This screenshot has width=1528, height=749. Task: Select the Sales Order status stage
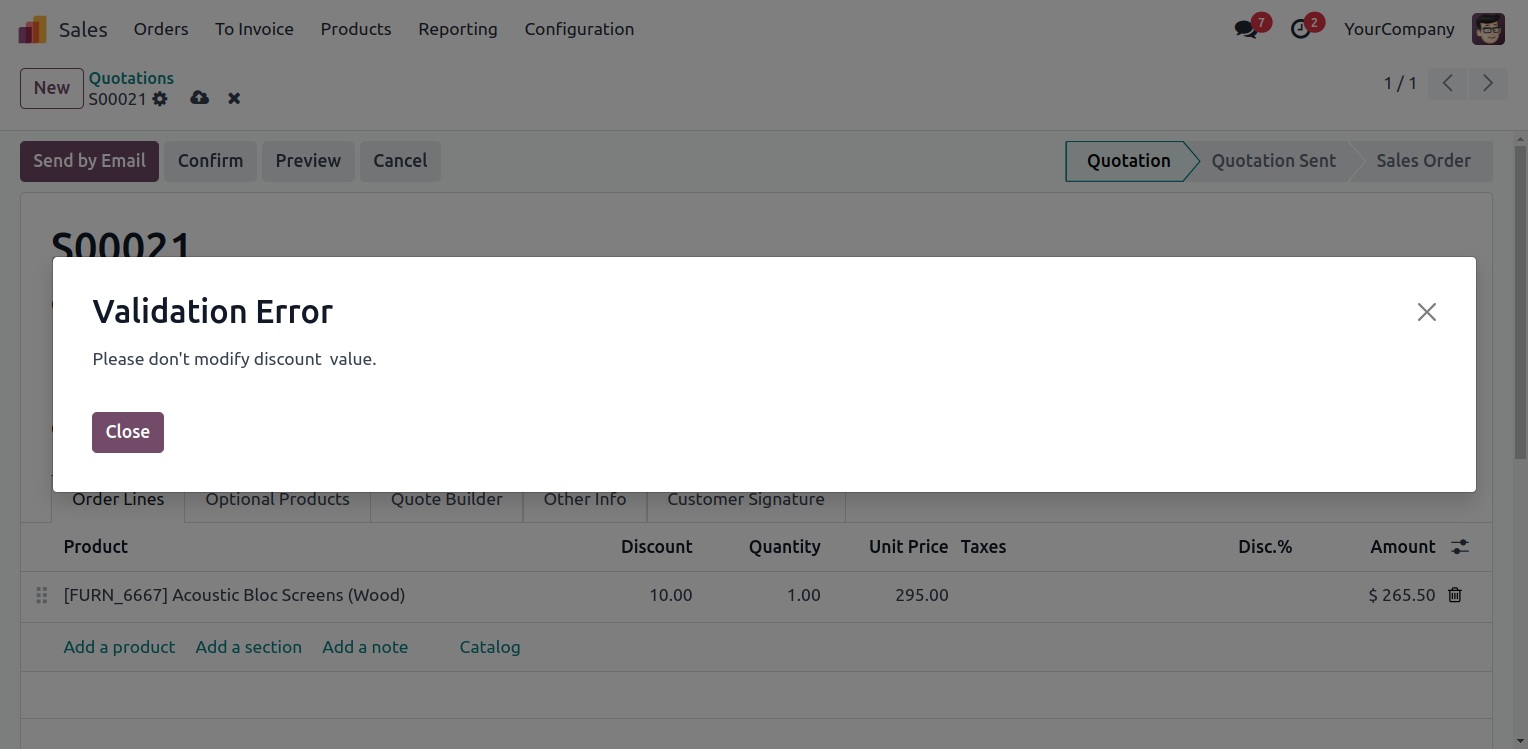pos(1423,161)
